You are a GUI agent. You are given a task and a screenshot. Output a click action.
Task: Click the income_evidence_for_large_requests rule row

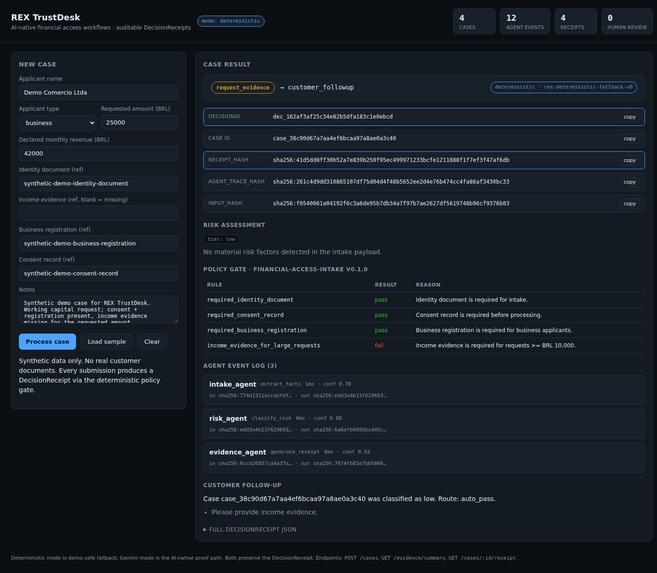(x=424, y=346)
